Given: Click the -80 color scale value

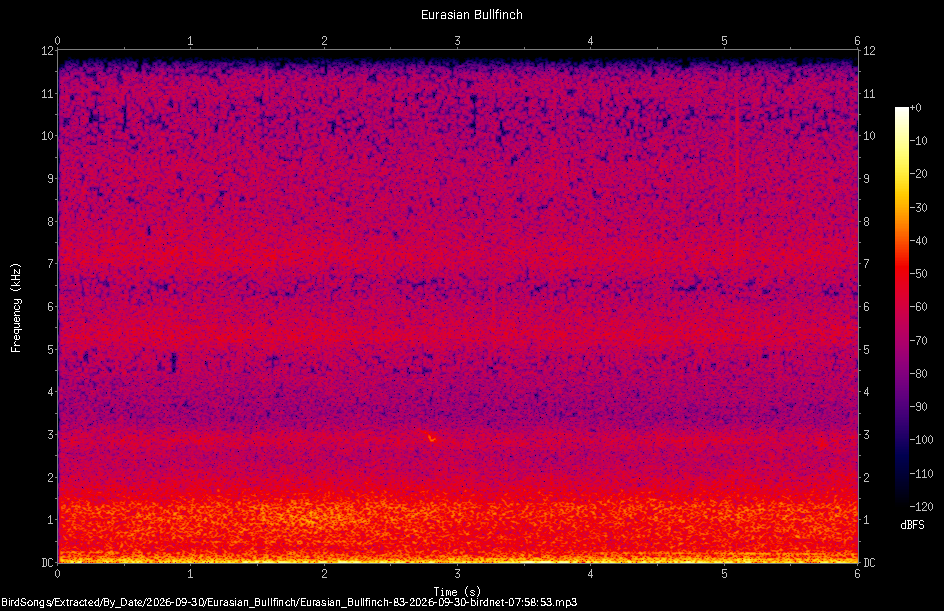Looking at the screenshot, I should click(919, 374).
